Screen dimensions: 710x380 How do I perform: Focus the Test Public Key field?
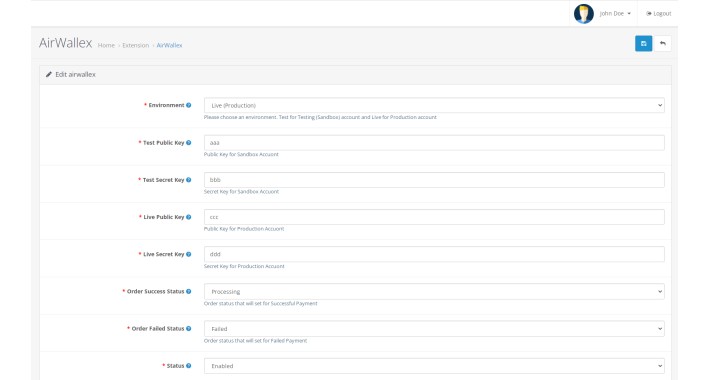tap(434, 143)
